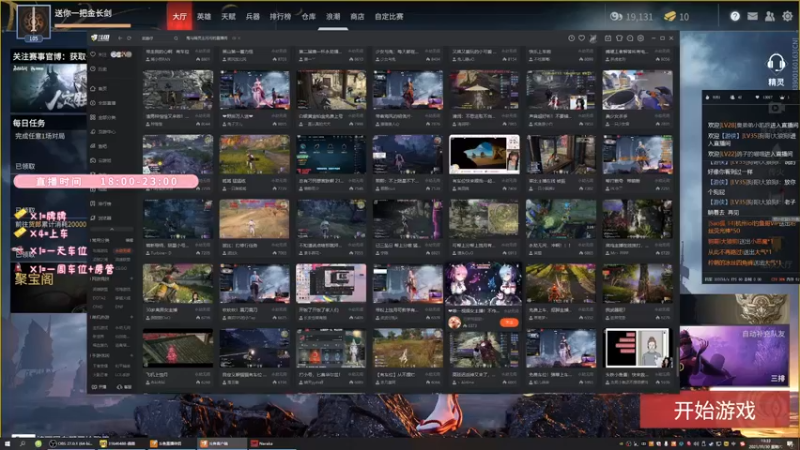Switch to OBS in the taskbar
Viewport: 800px width, 450px height.
(71, 444)
